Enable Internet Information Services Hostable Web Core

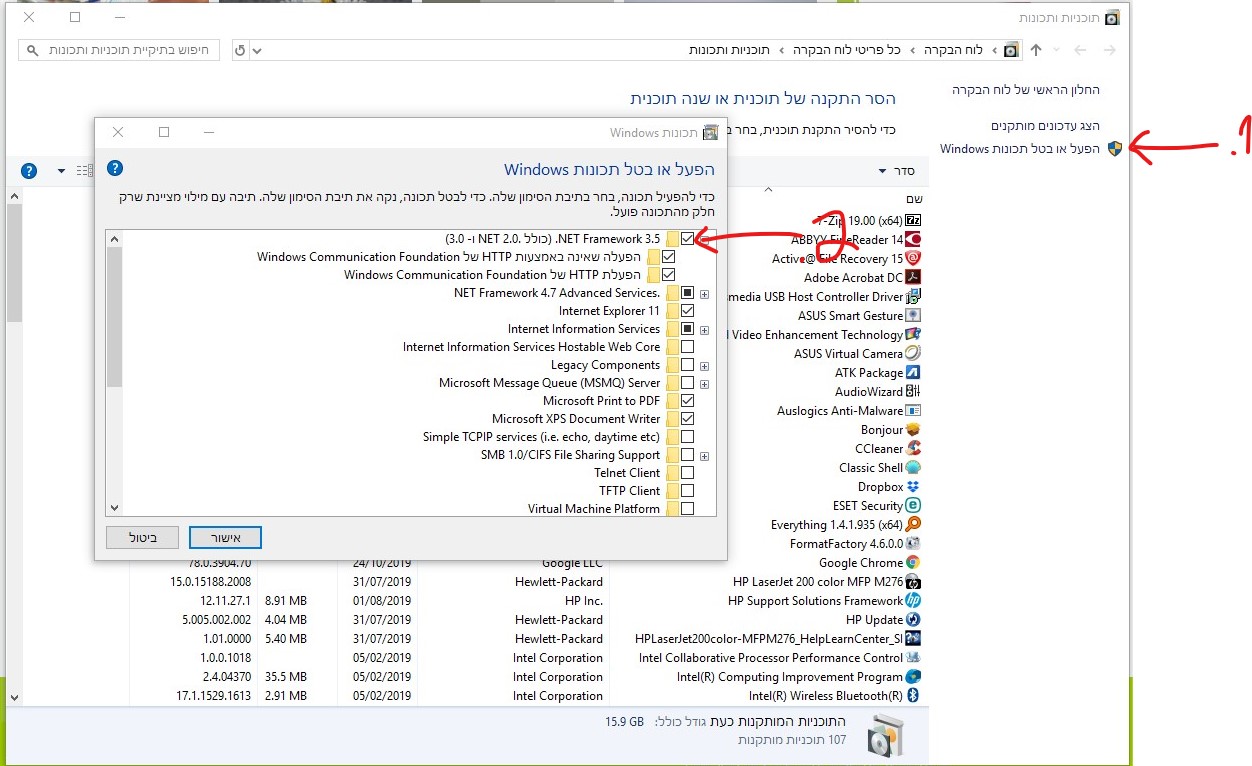687,347
